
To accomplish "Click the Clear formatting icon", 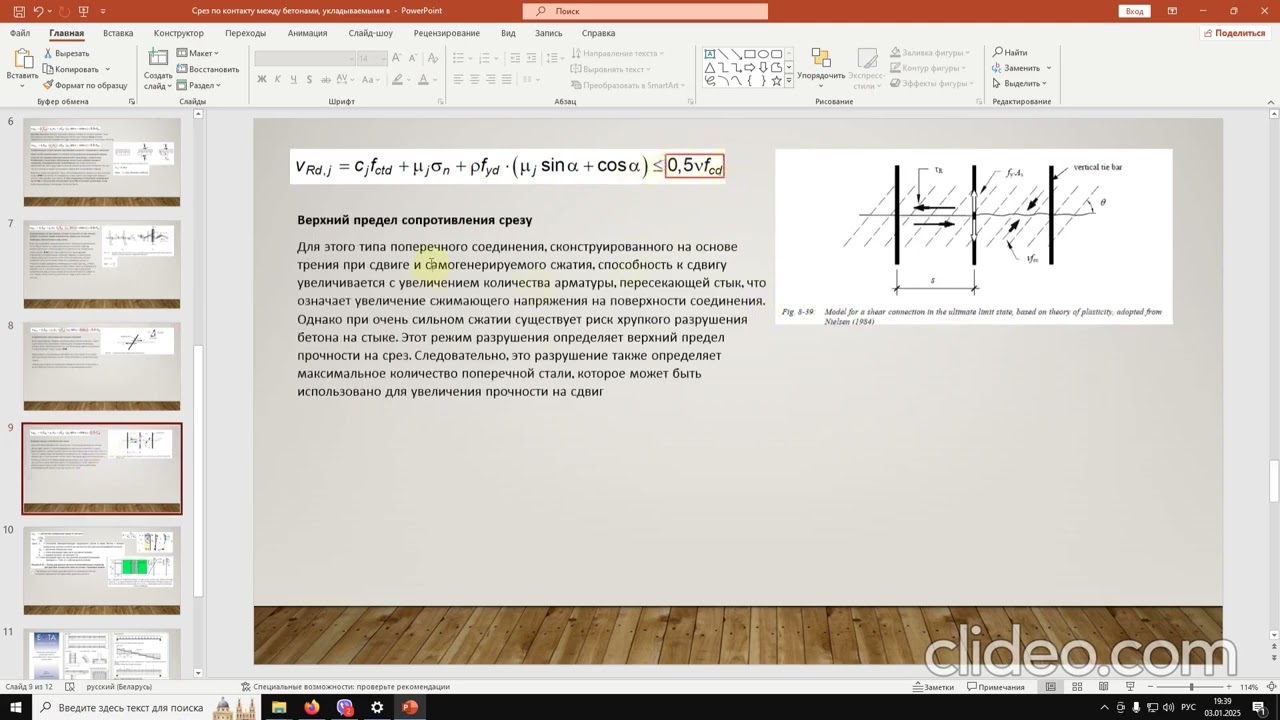I will tap(433, 58).
